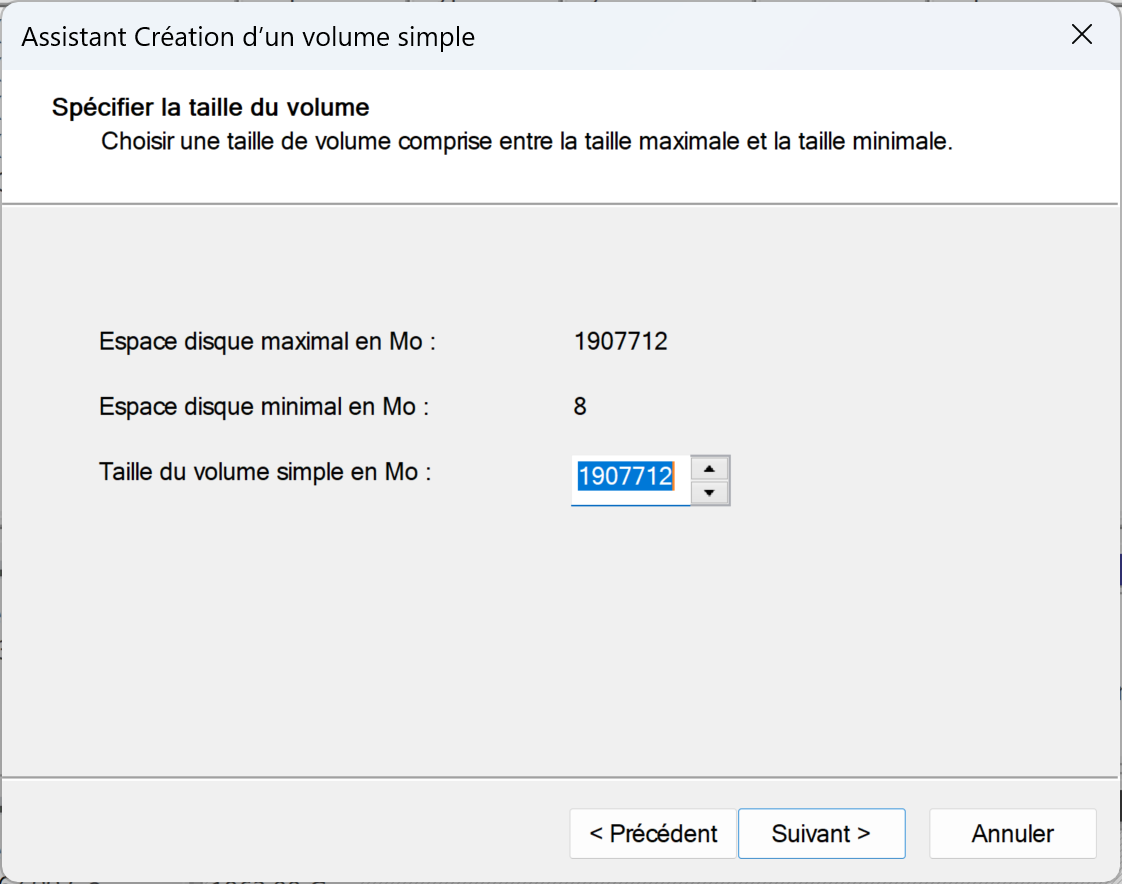Increase volume size with the up arrow
1122x884 pixels.
(709, 468)
